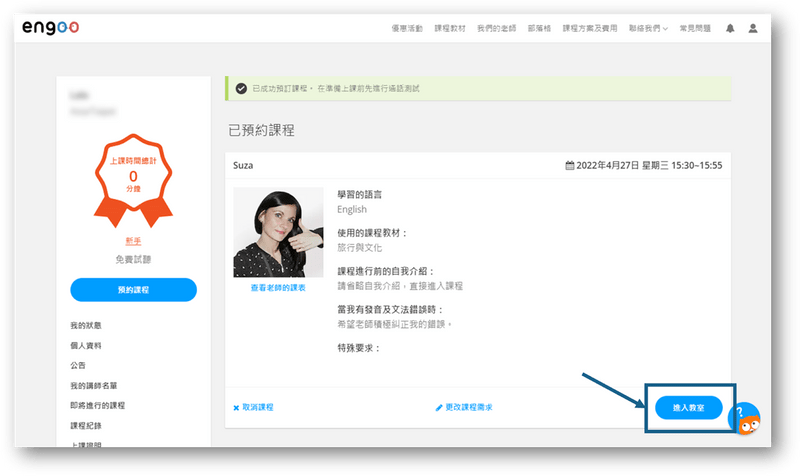Open the 查看老師的課表 link
The height and width of the screenshot is (476, 800).
[278, 287]
